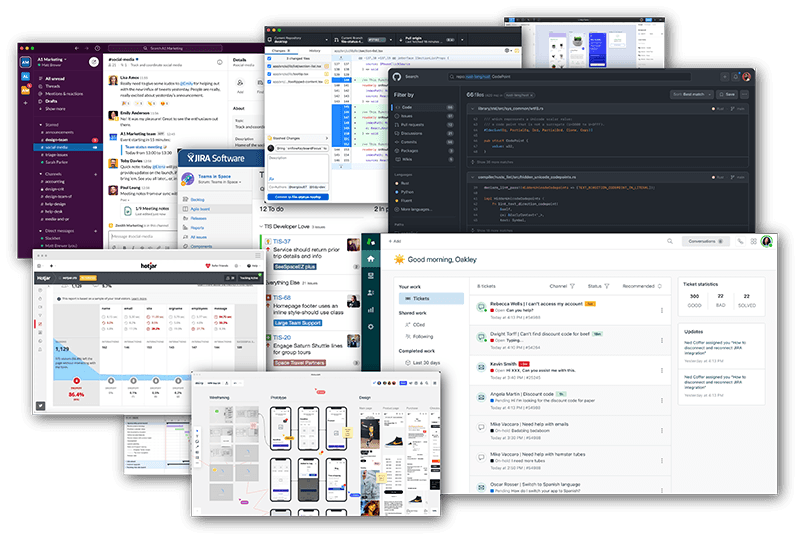Collapse the second code result file in GitHub
Screen dimensions: 800x539
(x=472, y=177)
